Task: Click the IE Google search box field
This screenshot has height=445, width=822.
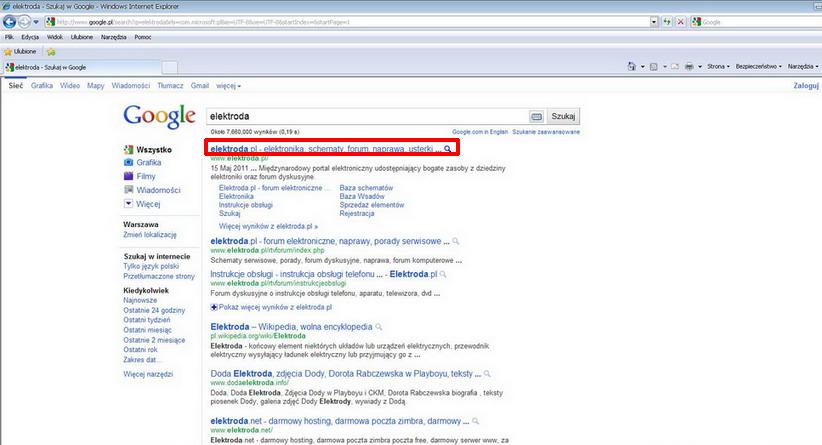Action: 761,22
